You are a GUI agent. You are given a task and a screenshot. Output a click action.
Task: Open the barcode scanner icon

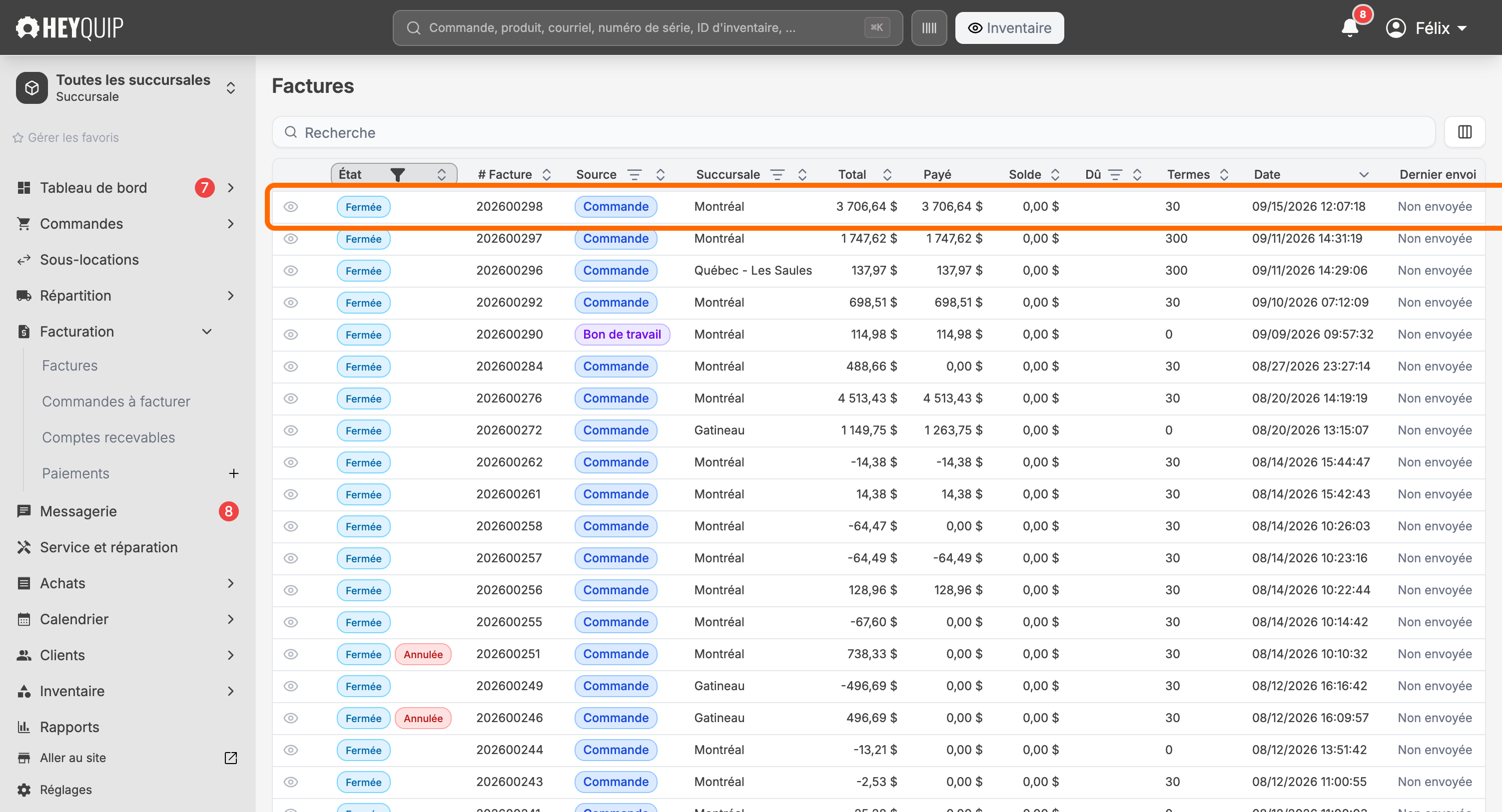(x=929, y=28)
